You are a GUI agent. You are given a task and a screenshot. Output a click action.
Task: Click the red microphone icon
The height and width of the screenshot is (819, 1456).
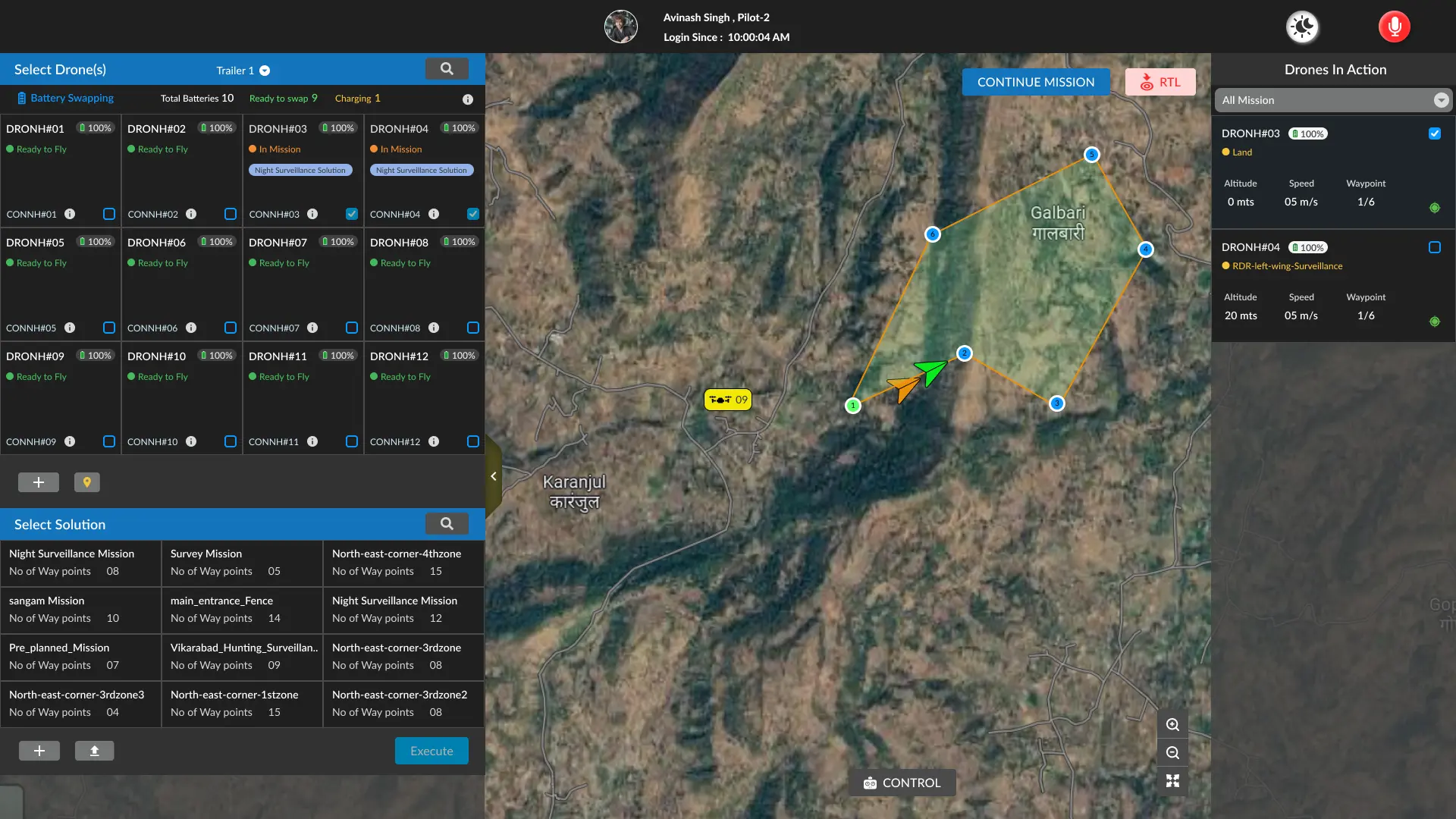[x=1394, y=27]
